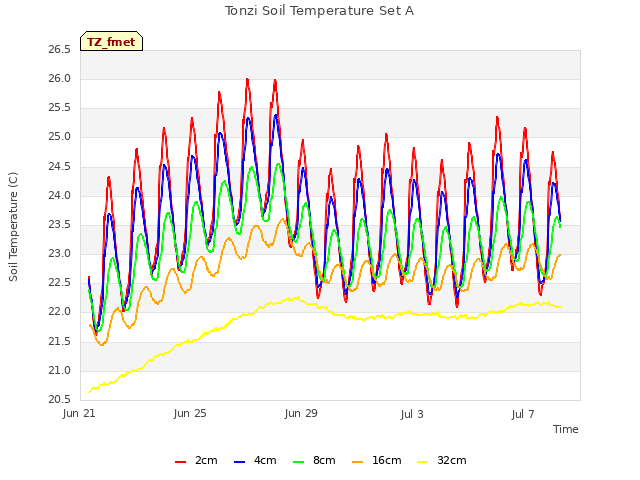Viewport: 640px width, 480px height.
Task: Click the 26.5 y-axis tick label
Action: coord(60,50)
